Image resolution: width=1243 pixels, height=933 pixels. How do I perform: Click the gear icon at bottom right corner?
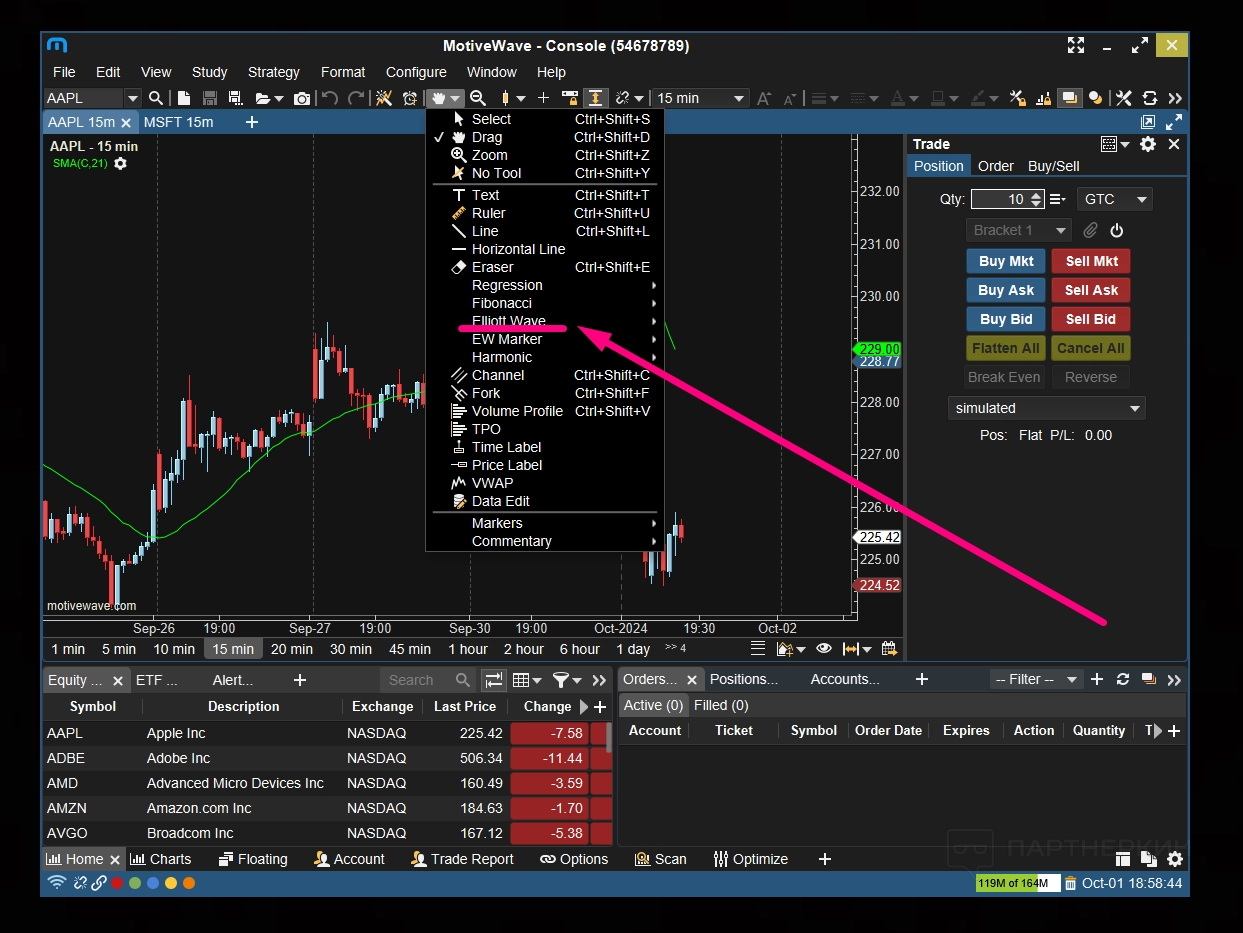tap(1175, 859)
